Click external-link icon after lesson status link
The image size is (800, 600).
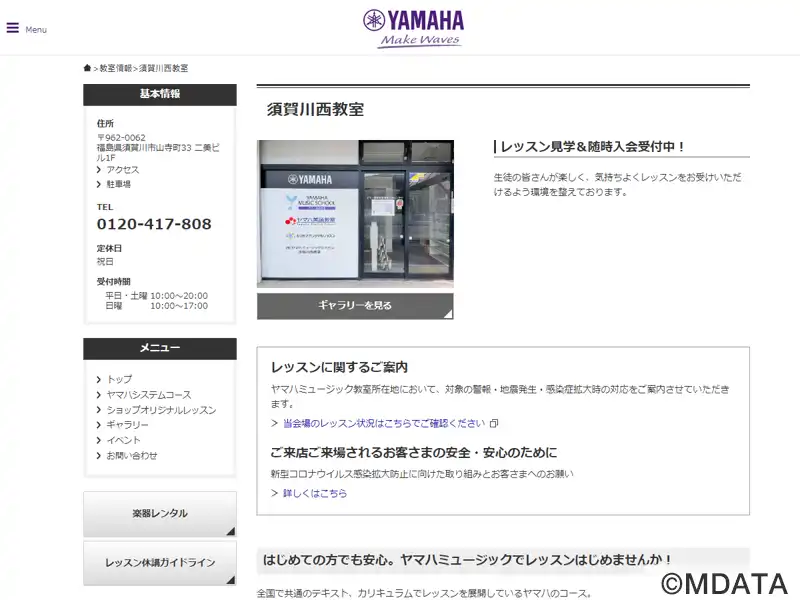[494, 423]
